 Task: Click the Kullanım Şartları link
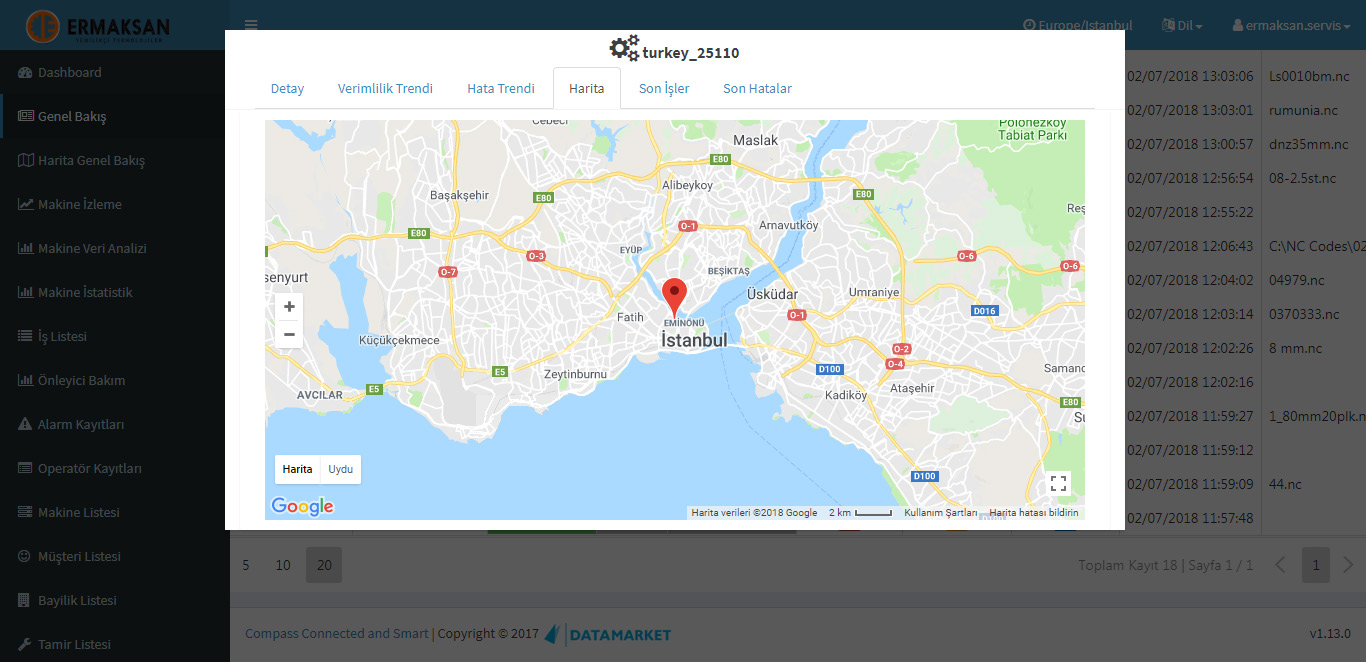(x=940, y=512)
